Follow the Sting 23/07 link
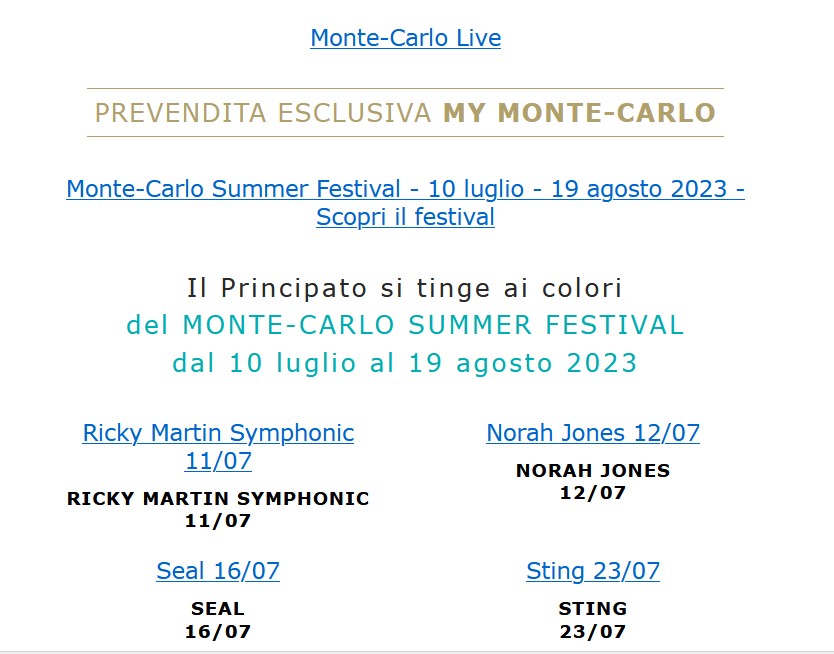The width and height of the screenshot is (834, 654). point(593,571)
